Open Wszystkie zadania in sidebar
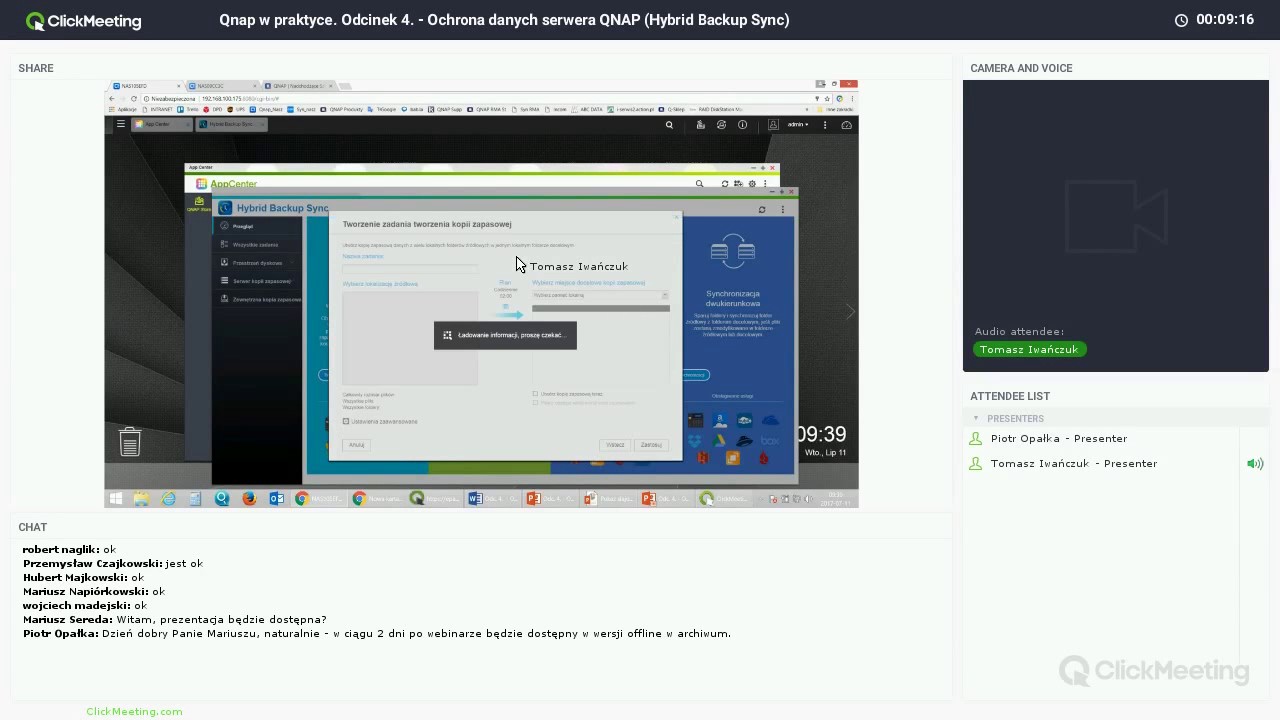The width and height of the screenshot is (1280, 720). click(x=258, y=244)
